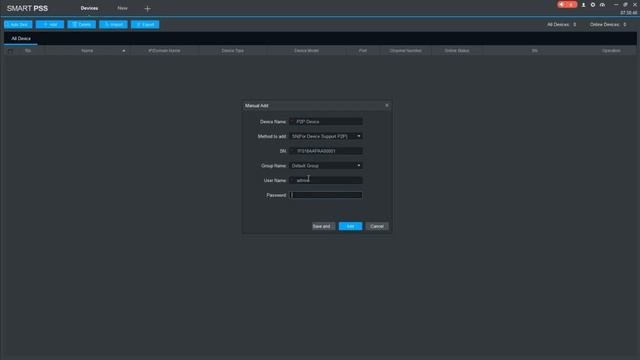
Task: Click the Save and Continue button
Action: 323,226
